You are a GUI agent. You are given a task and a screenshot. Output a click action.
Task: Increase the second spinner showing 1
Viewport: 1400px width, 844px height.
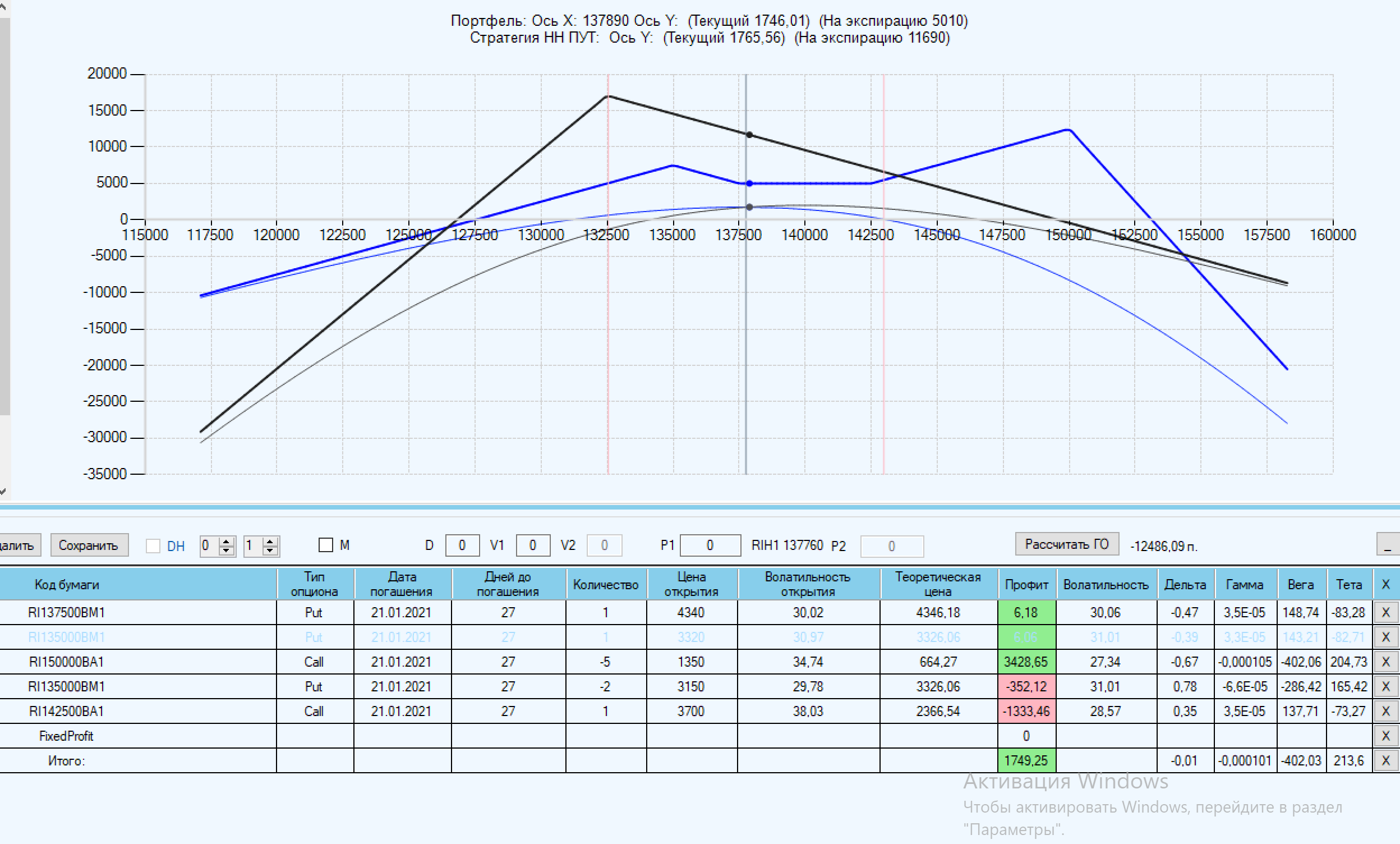coord(270,541)
